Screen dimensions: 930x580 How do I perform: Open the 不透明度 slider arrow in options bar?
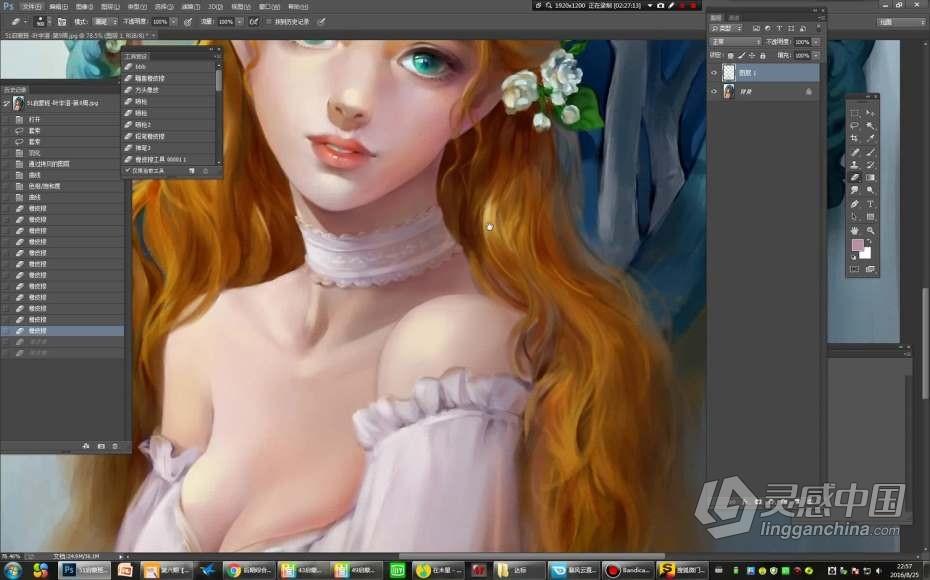[174, 21]
